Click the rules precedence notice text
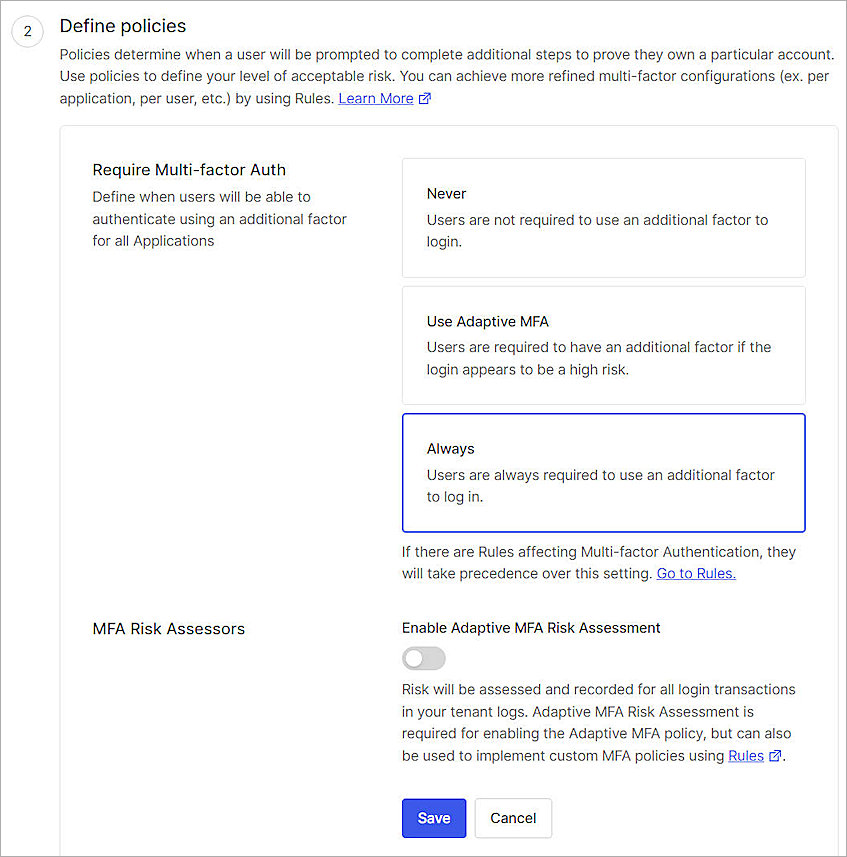The height and width of the screenshot is (857, 847). click(x=598, y=562)
